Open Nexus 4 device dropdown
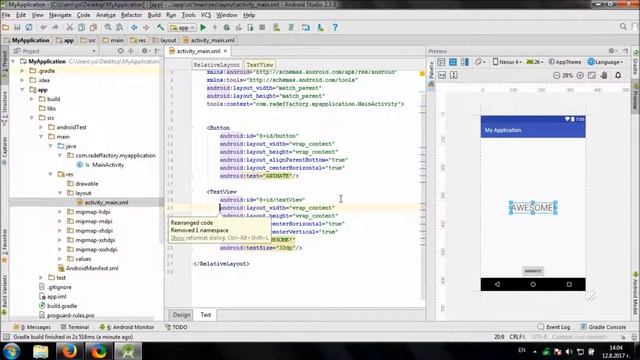The height and width of the screenshot is (360, 640). [x=507, y=62]
